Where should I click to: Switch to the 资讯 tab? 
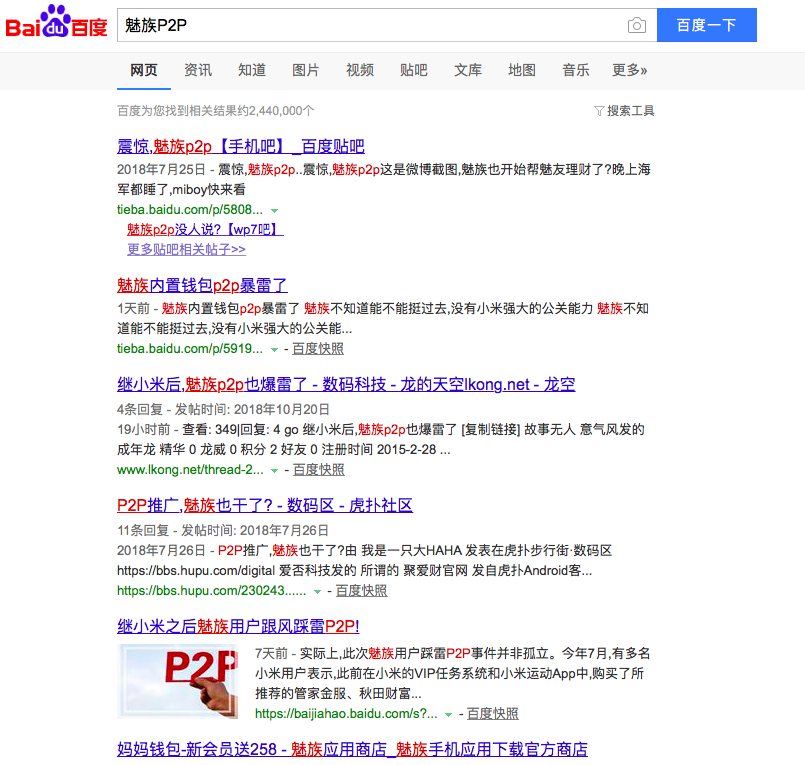pyautogui.click(x=198, y=70)
